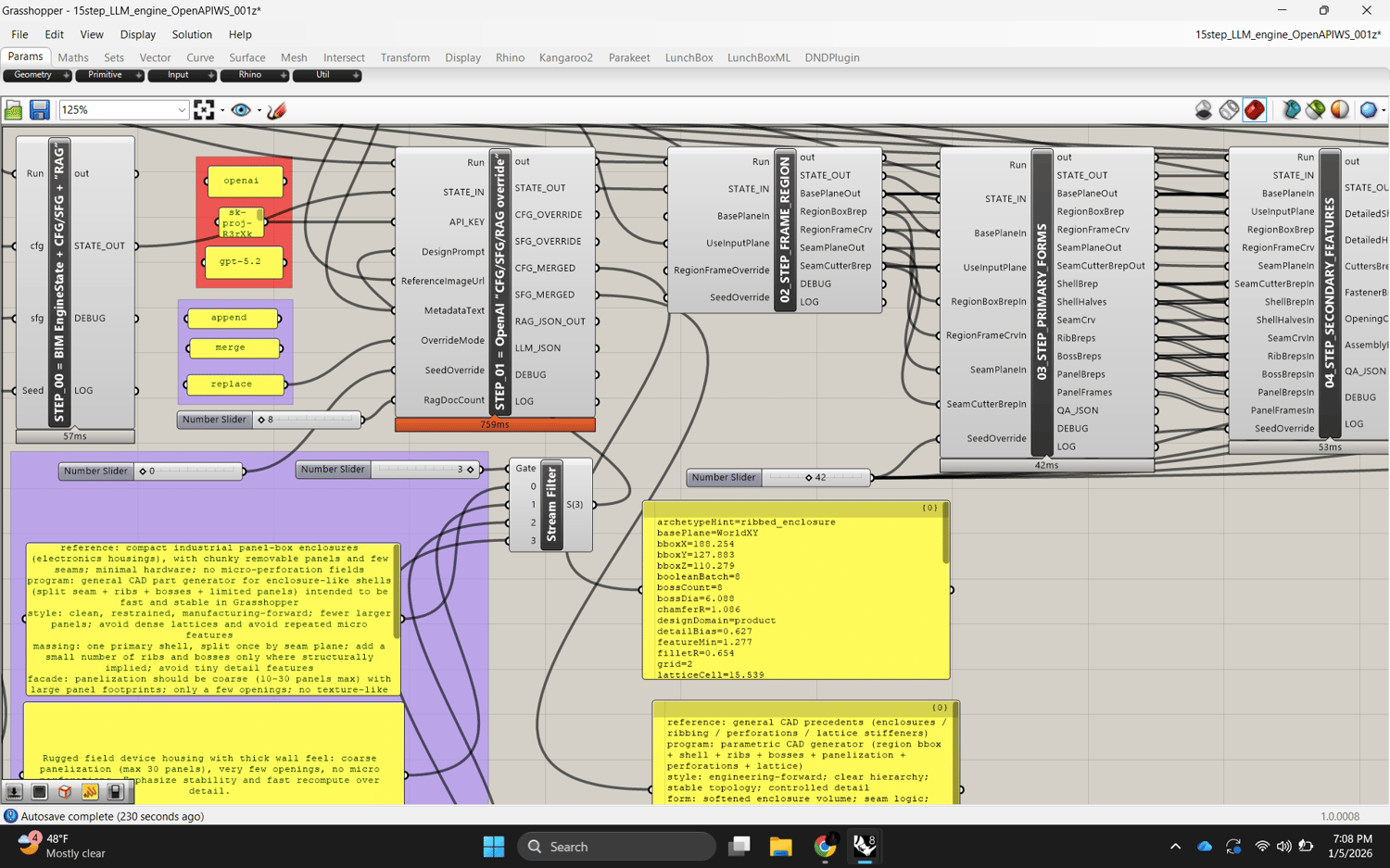Switch to the Kangaroo2 tab
The height and width of the screenshot is (868, 1390).
(565, 57)
